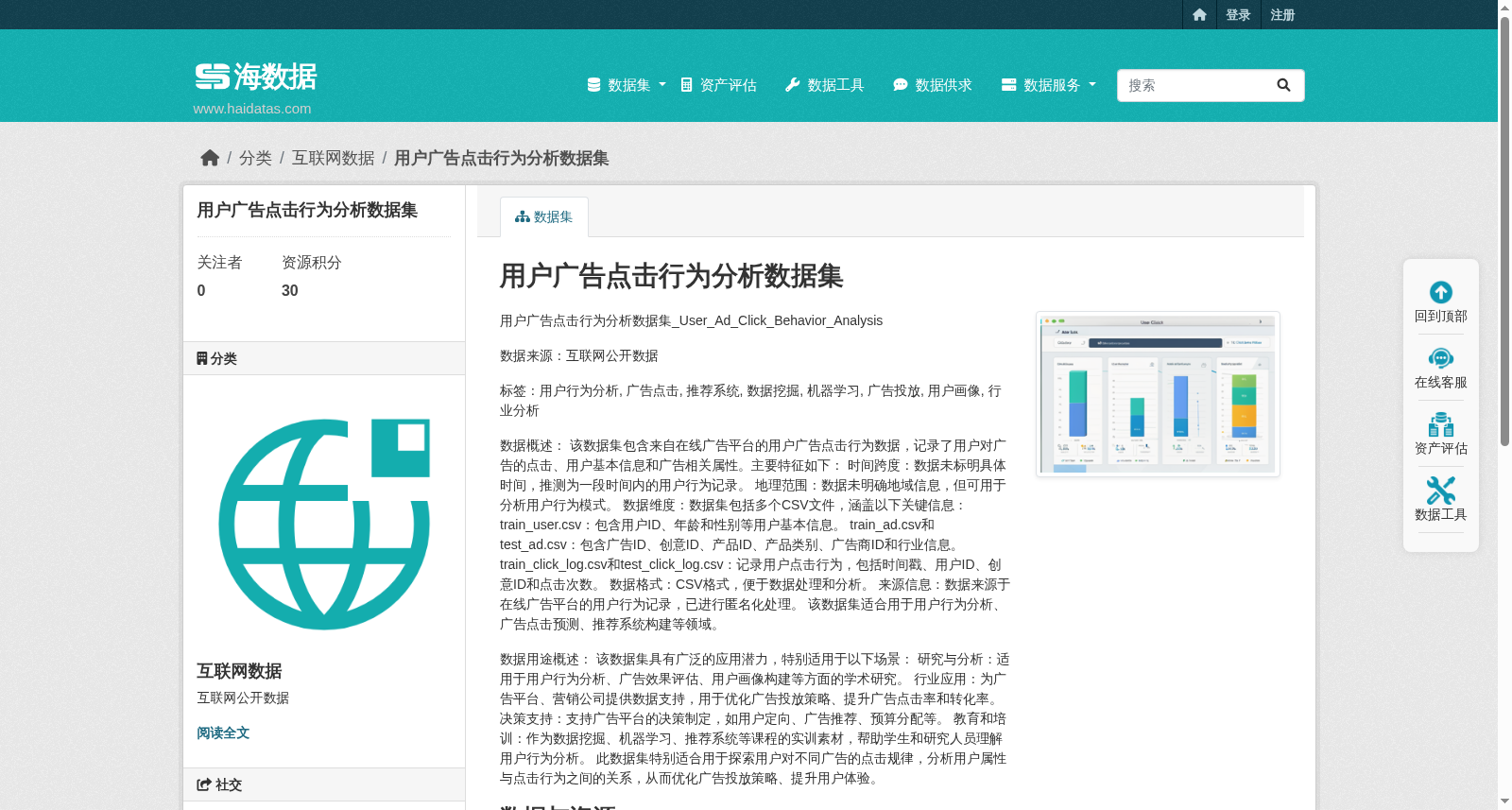Click the 社交 section header
1512x810 pixels.
pyautogui.click(x=324, y=784)
